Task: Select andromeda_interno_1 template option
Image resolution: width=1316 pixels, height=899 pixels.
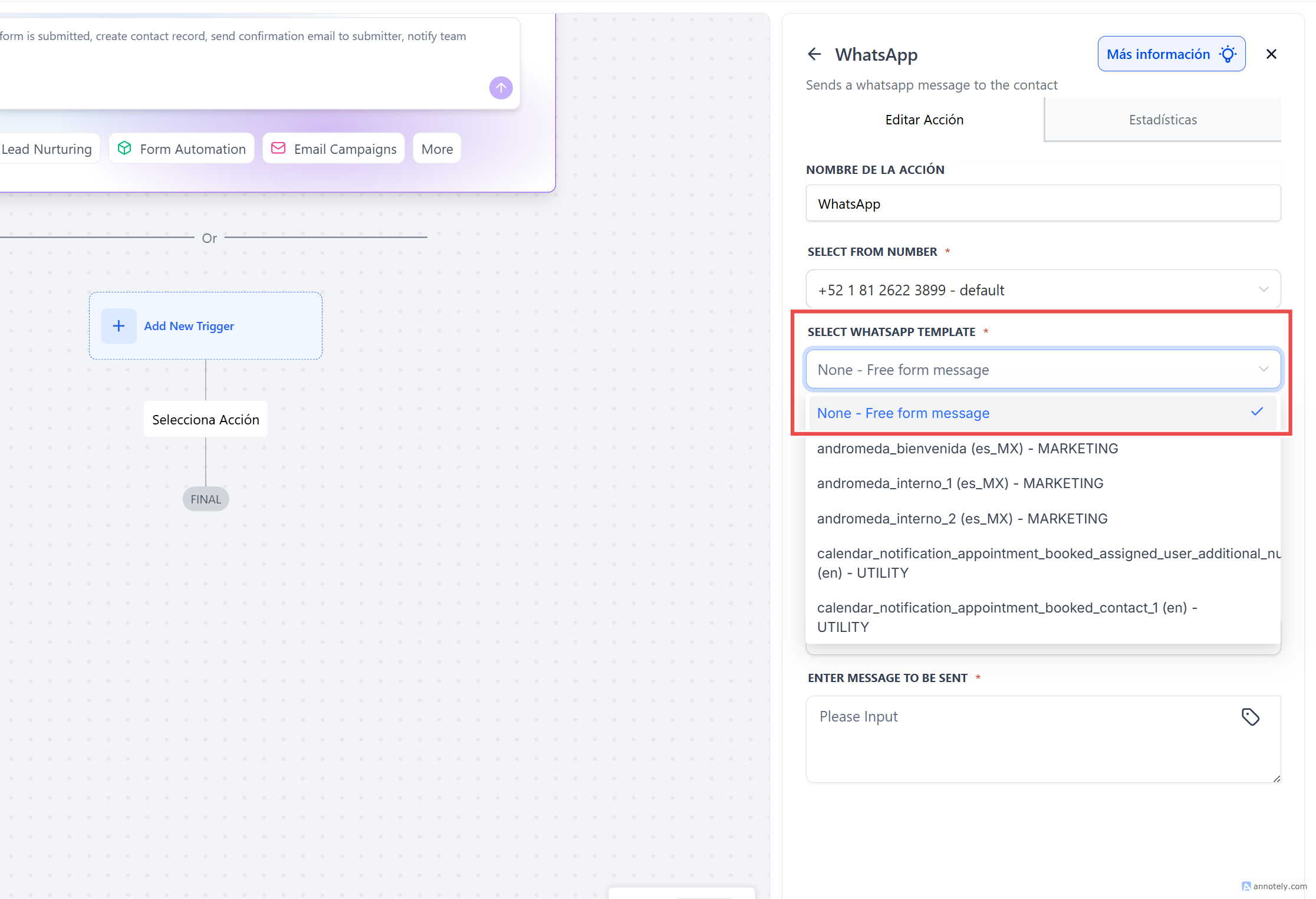Action: tap(960, 483)
